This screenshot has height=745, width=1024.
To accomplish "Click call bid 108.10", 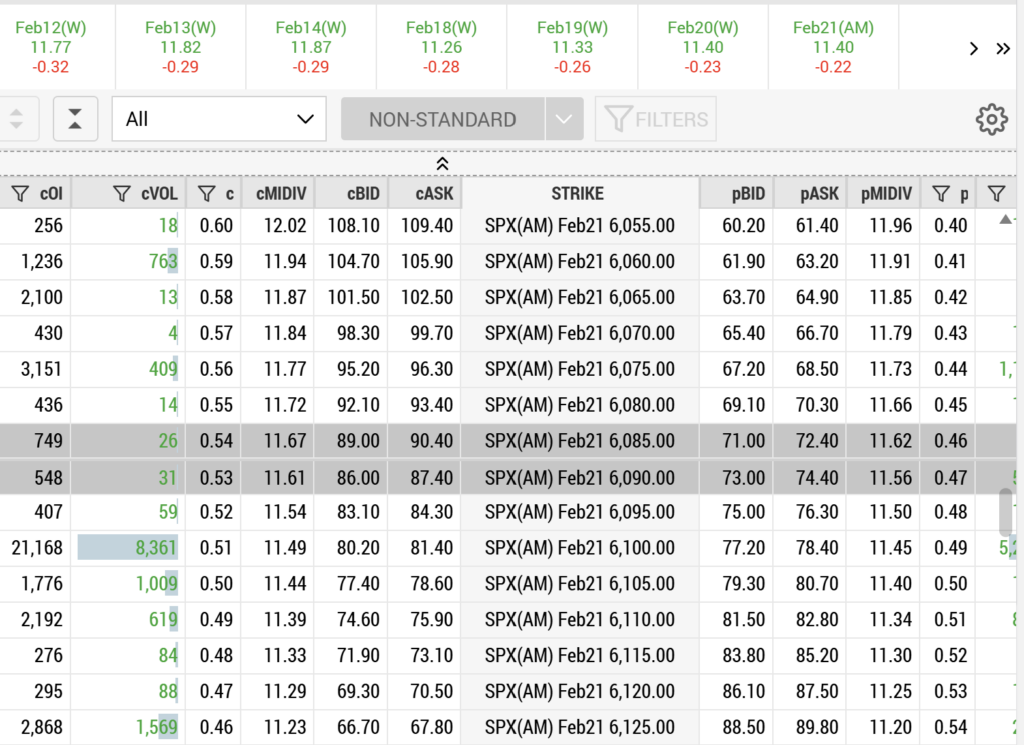I will tap(353, 226).
